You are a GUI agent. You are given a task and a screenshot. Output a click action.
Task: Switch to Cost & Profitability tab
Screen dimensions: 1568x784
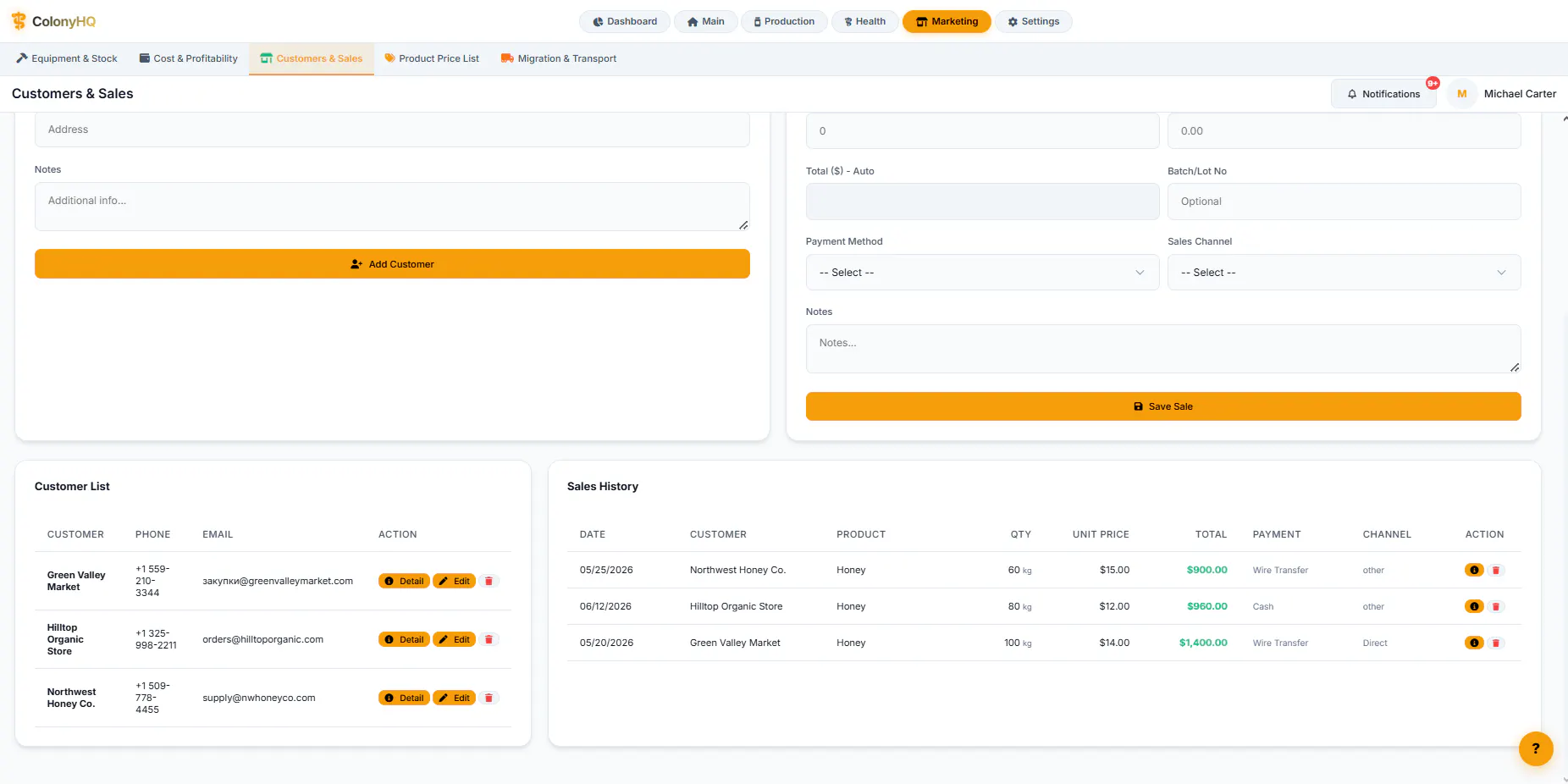[x=189, y=58]
